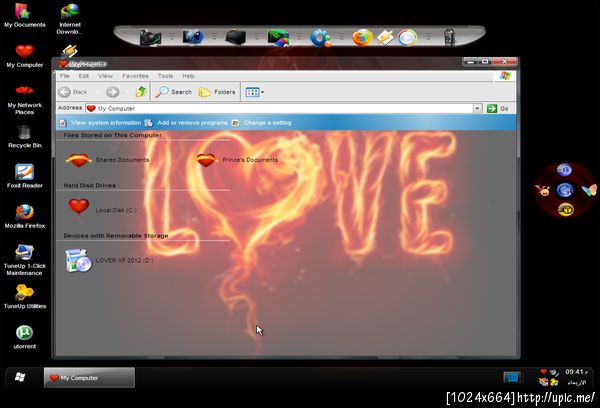
Task: Open Windows Media Player dock icon
Action: pos(407,38)
